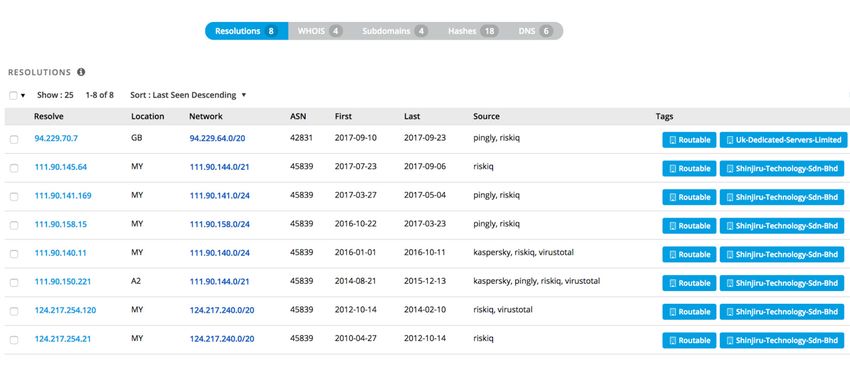850x371 pixels.
Task: Click Routable tag for 94.229.70.7
Action: pyautogui.click(x=689, y=140)
